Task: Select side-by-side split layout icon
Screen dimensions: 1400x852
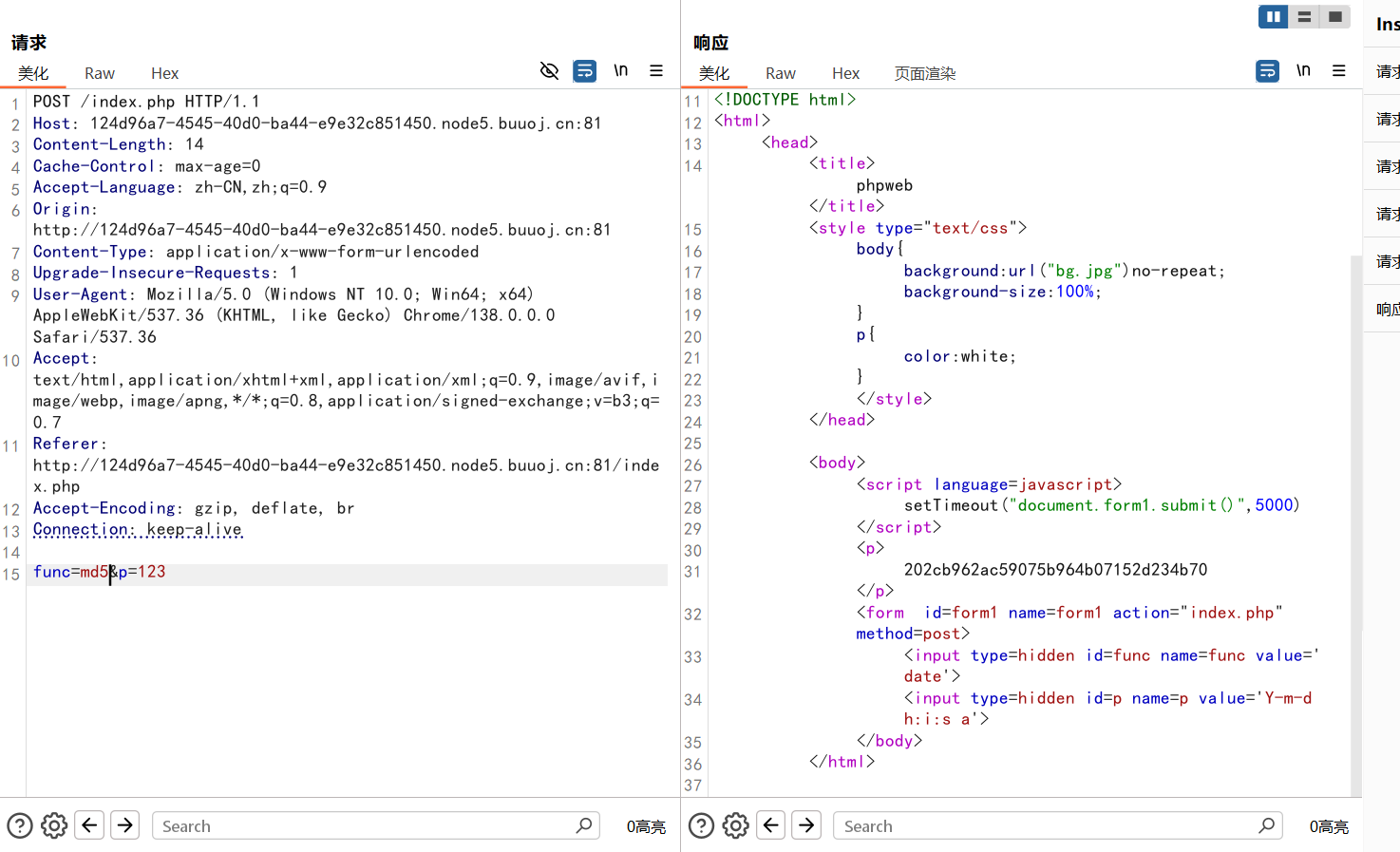Action: [1273, 17]
